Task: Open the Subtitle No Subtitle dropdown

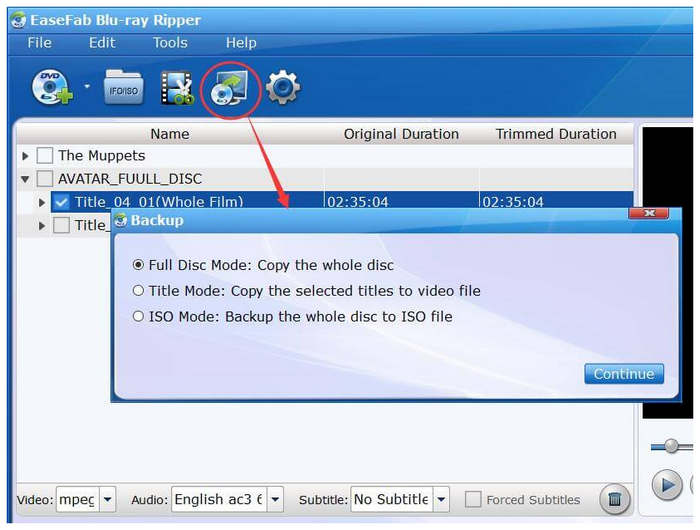Action: click(x=442, y=499)
